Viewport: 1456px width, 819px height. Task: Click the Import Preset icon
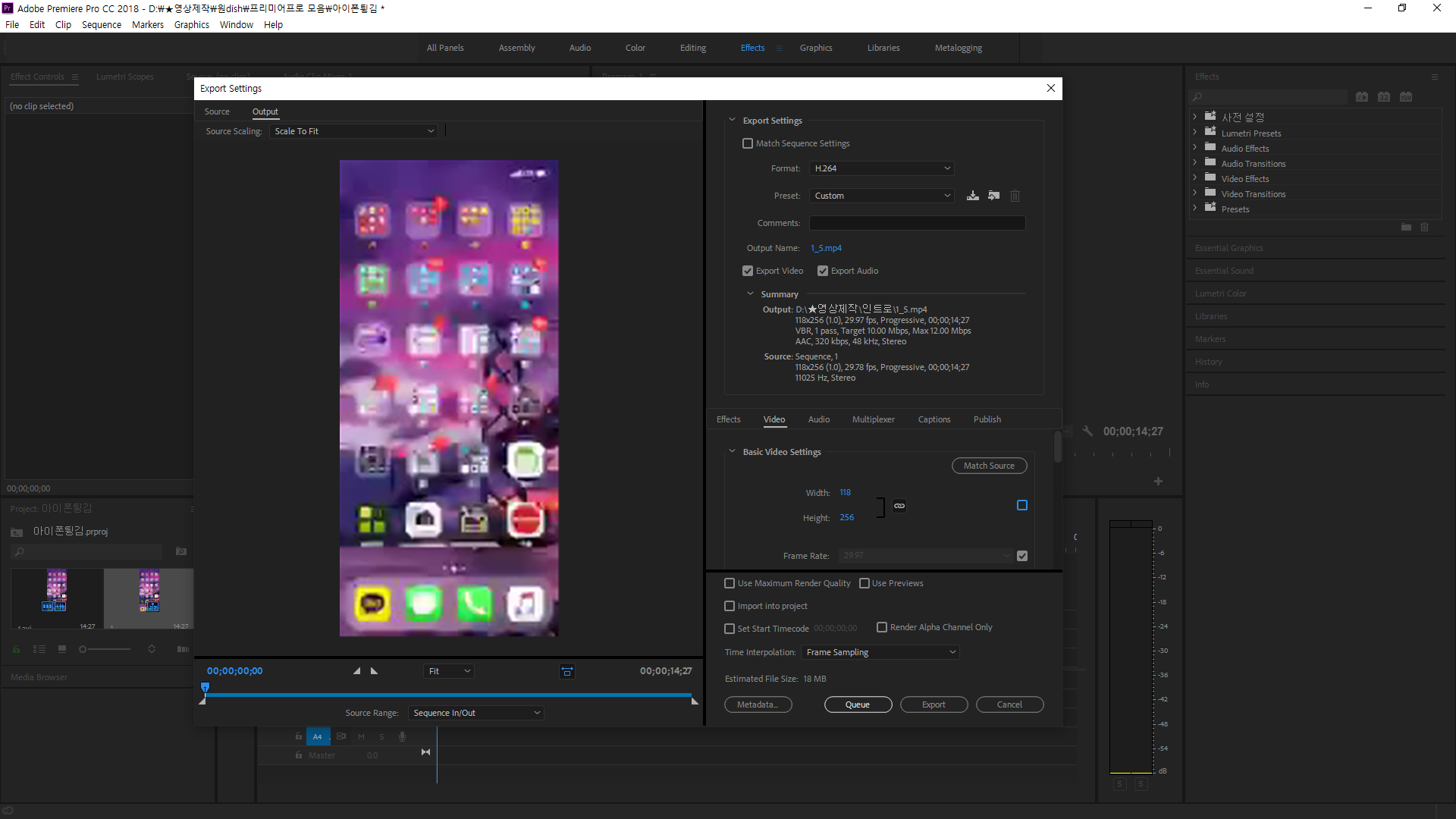tap(993, 196)
